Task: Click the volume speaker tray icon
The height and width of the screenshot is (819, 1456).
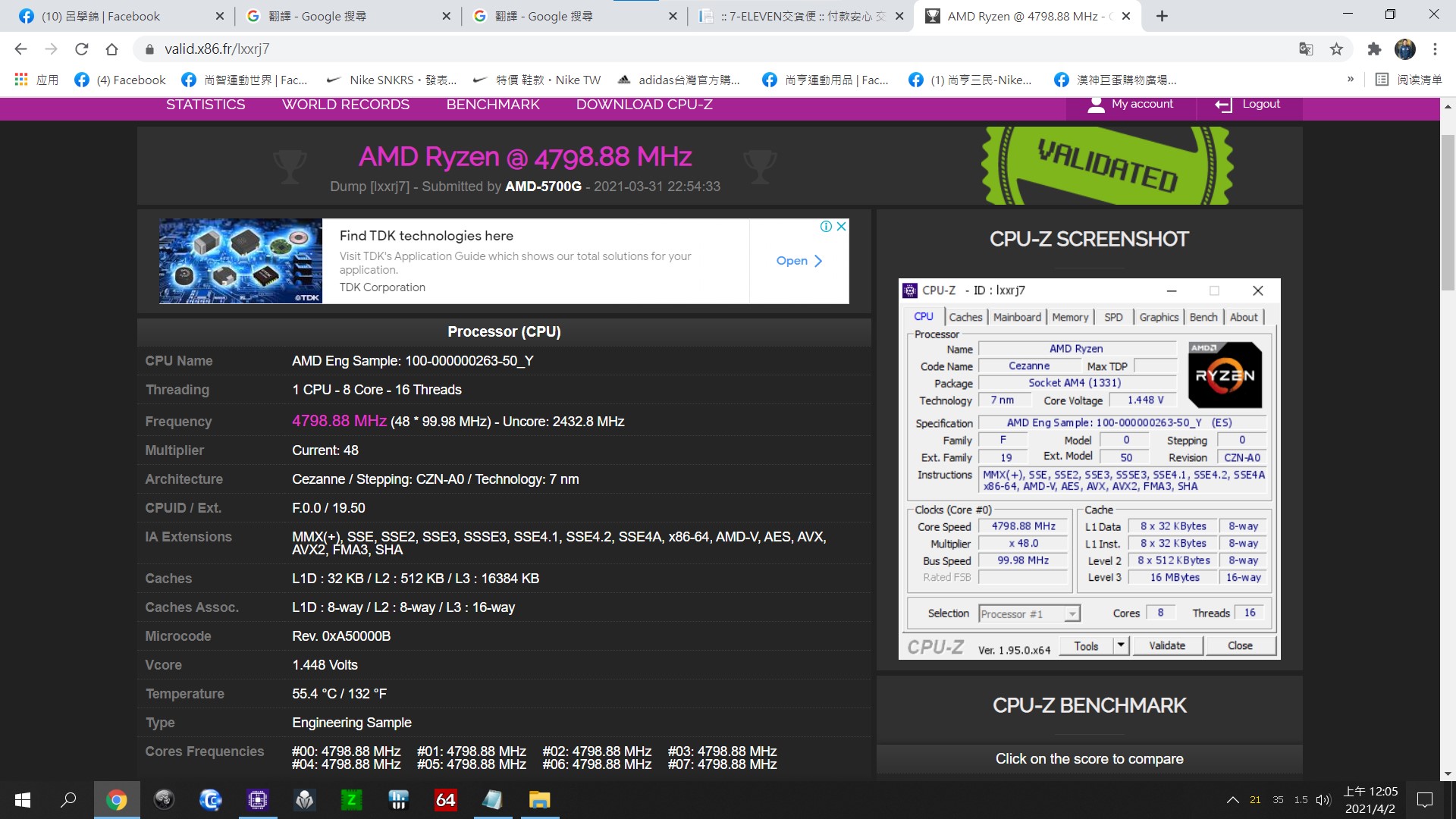Action: (1323, 799)
